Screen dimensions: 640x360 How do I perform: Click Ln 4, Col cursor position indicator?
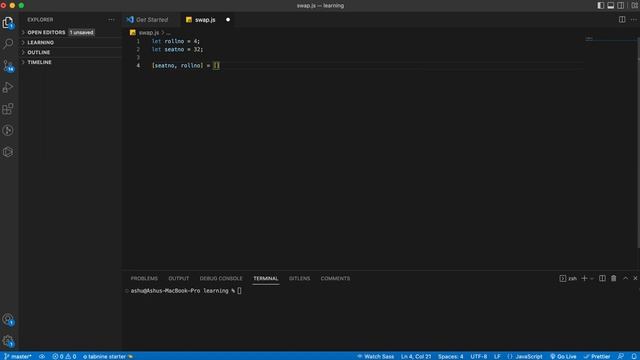(x=416, y=356)
